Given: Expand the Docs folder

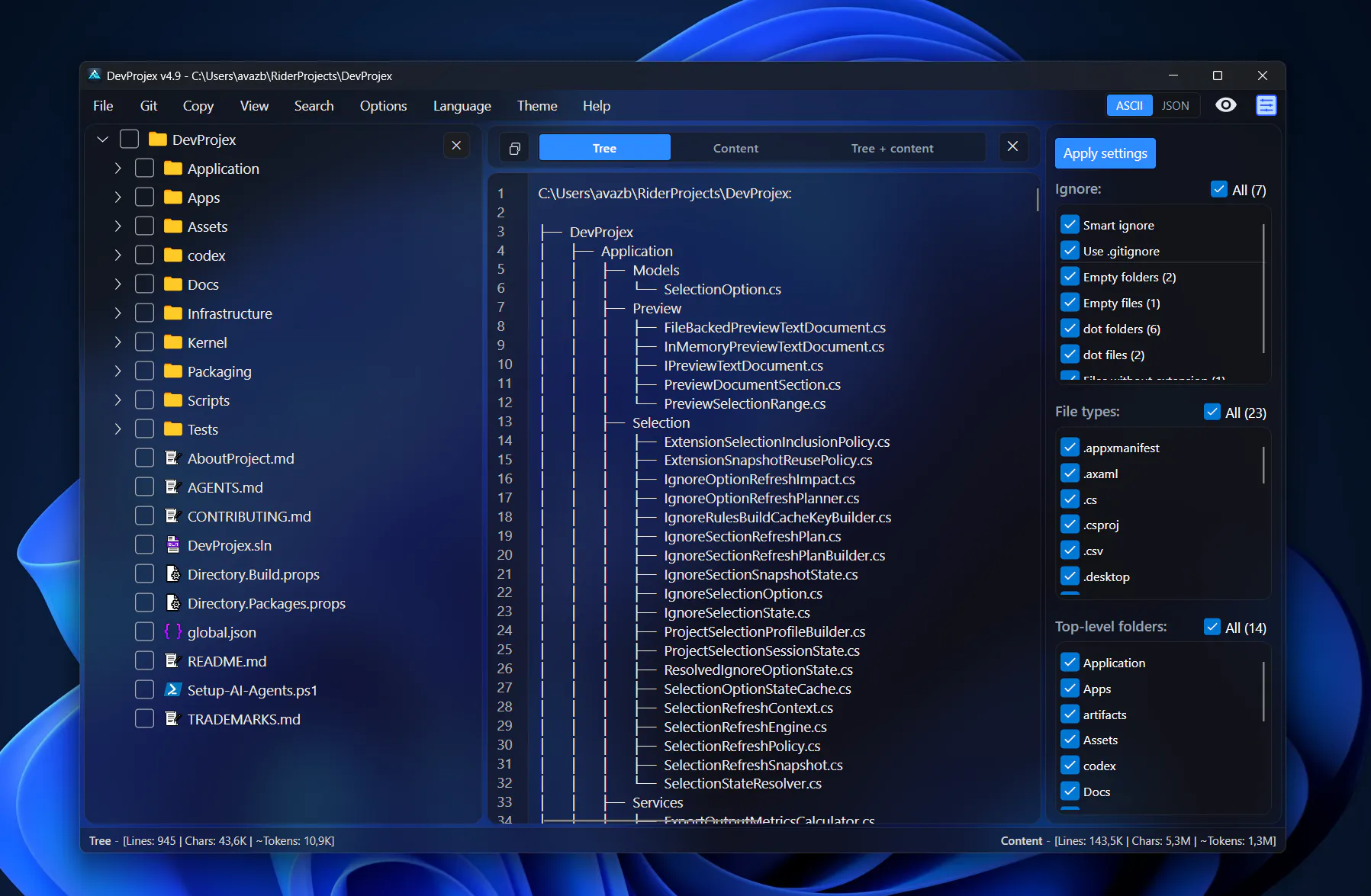Looking at the screenshot, I should 117,284.
